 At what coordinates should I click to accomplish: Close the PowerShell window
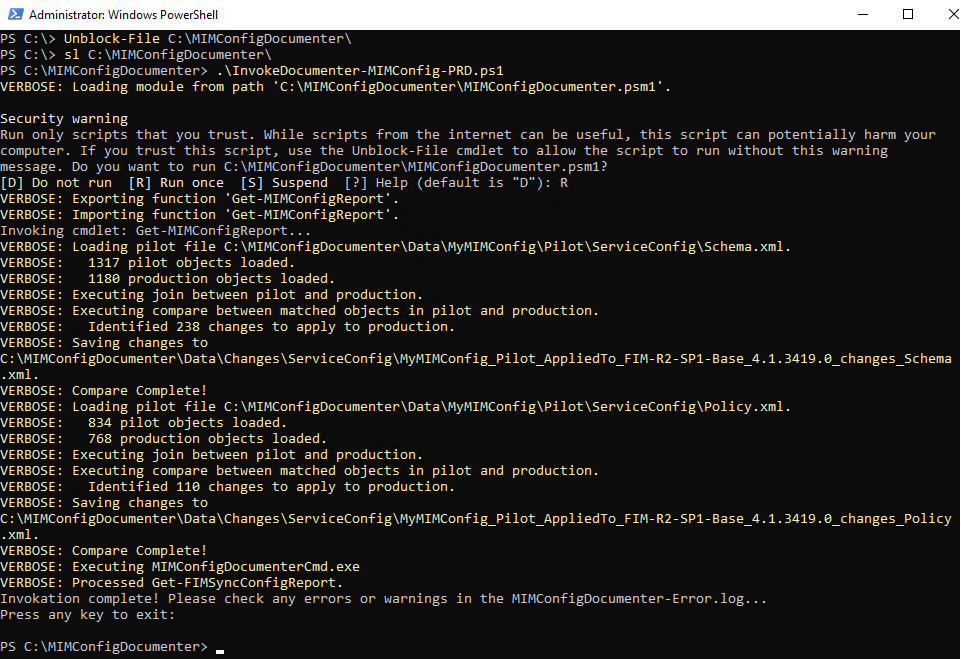click(953, 14)
